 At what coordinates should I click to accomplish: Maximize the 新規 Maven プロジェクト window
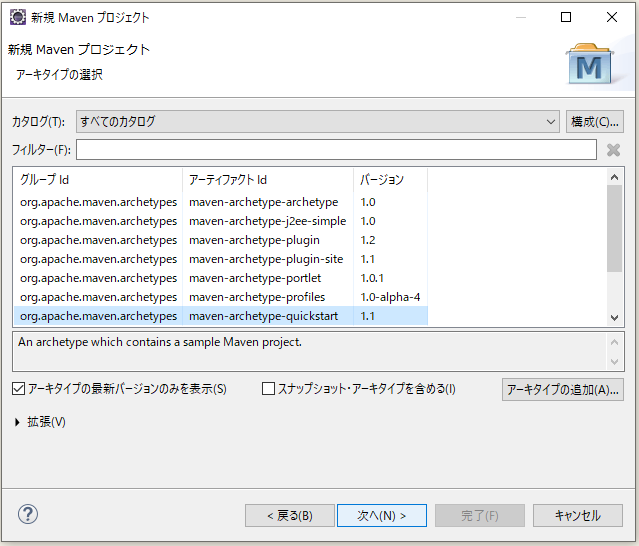click(x=566, y=17)
